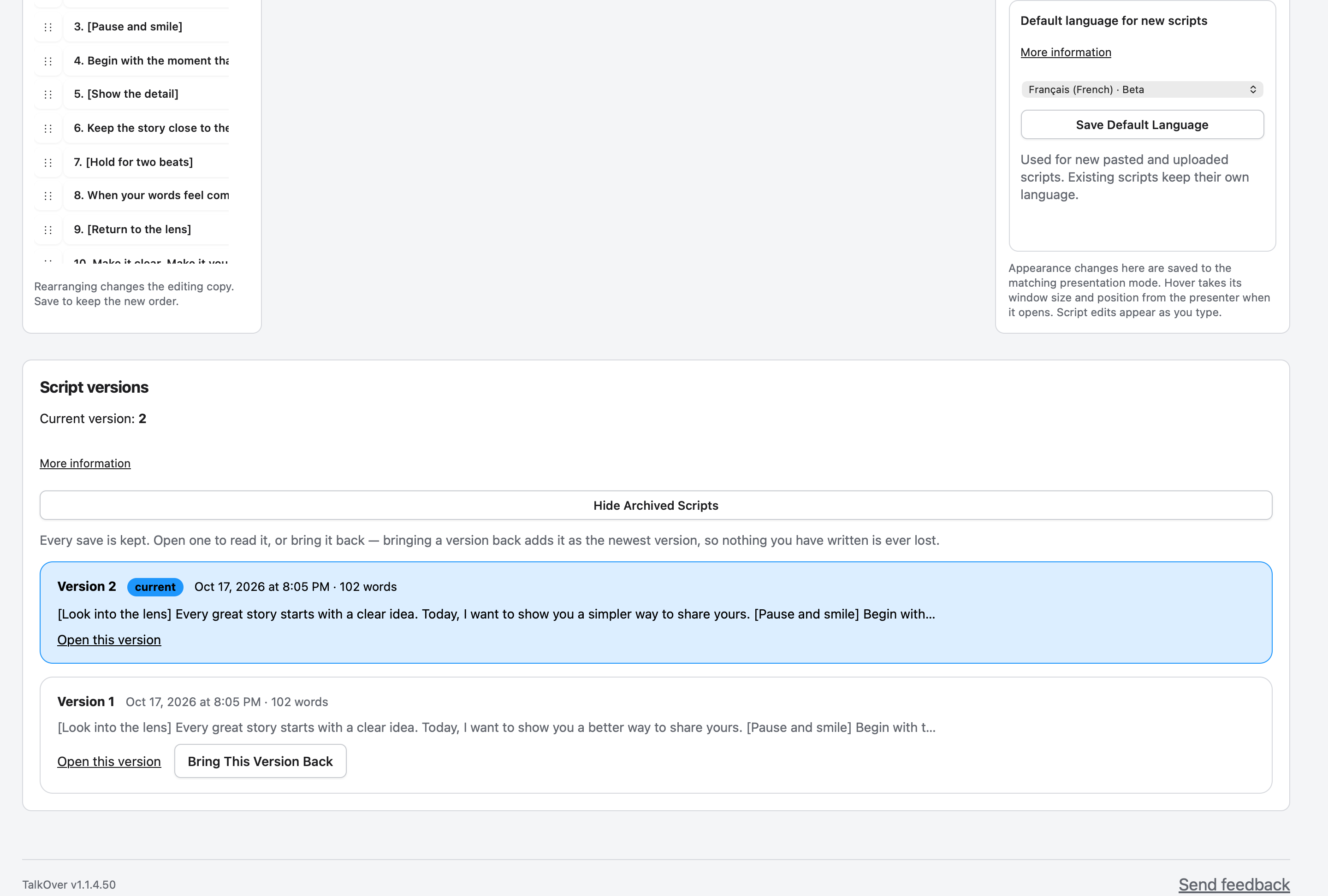Viewport: 1328px width, 896px height.
Task: Select the Version 2 card heading
Action: tap(87, 586)
